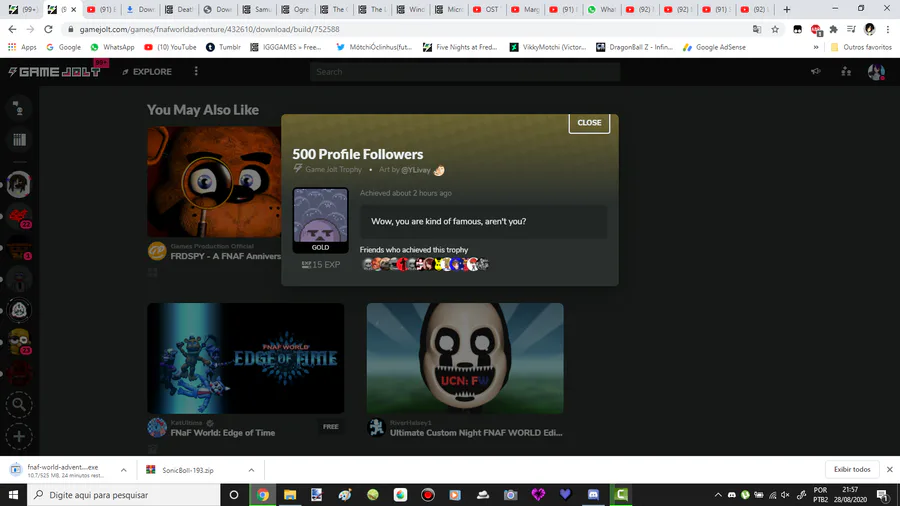Viewport: 900px width, 506px height.
Task: Open the game library icon in sidebar
Action: tap(19, 139)
